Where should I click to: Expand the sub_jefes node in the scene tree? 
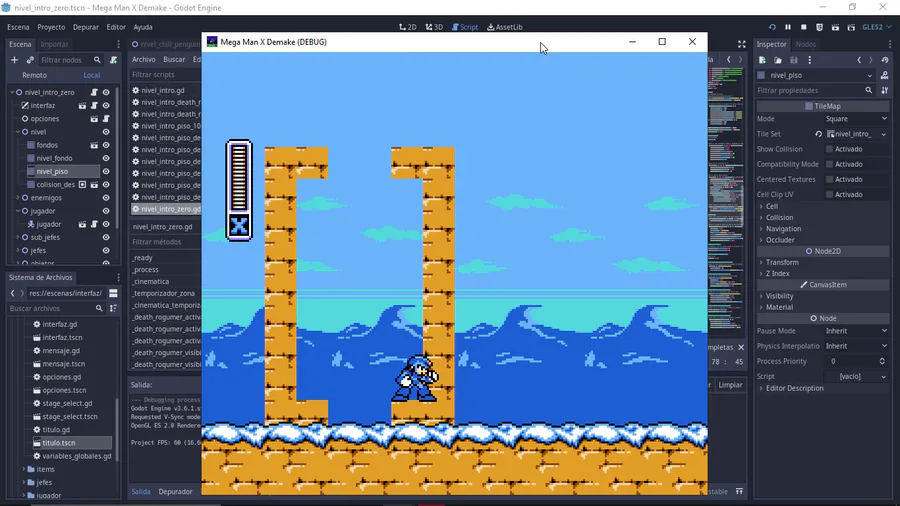click(x=18, y=238)
